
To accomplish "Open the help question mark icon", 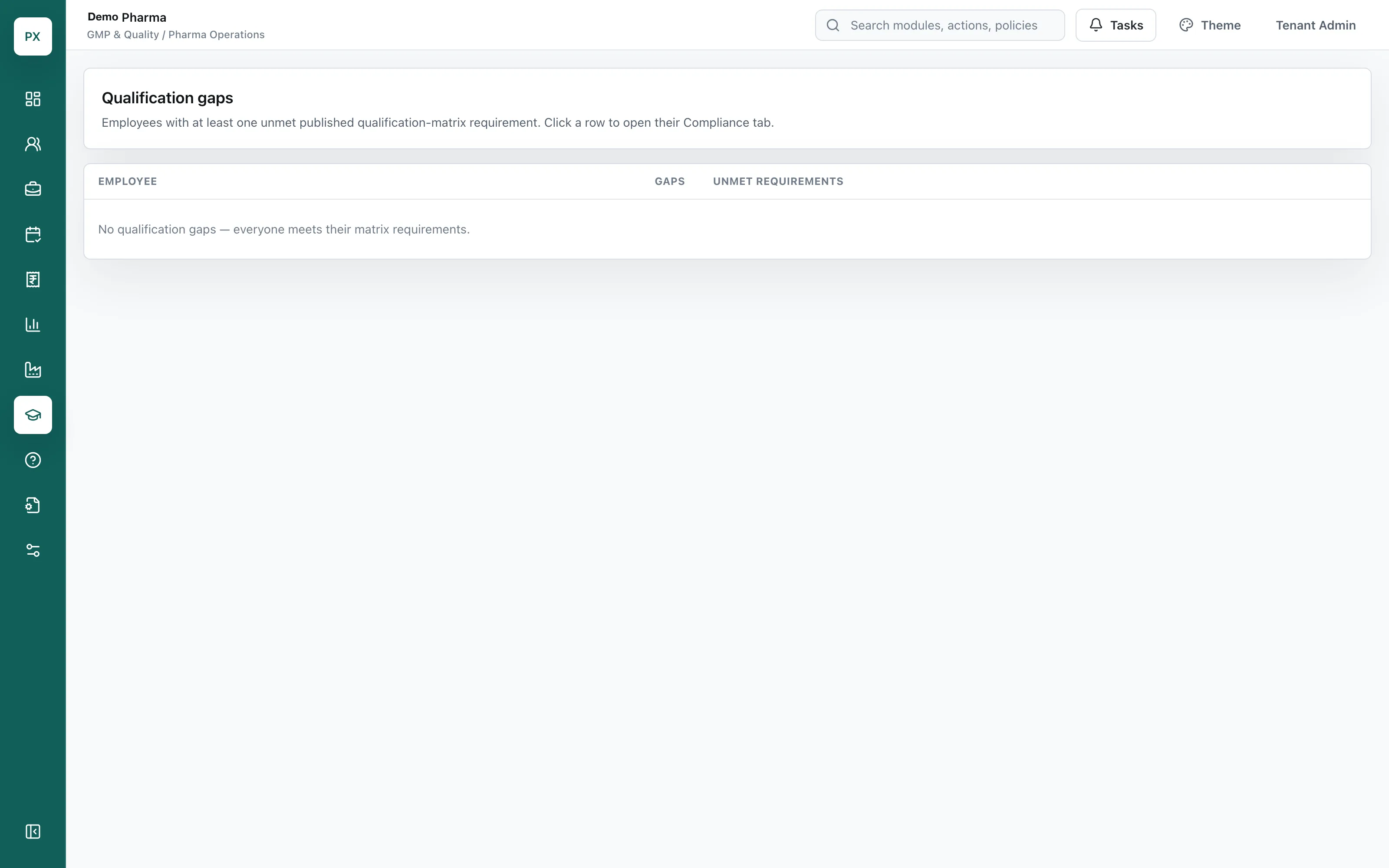I will click(33, 460).
